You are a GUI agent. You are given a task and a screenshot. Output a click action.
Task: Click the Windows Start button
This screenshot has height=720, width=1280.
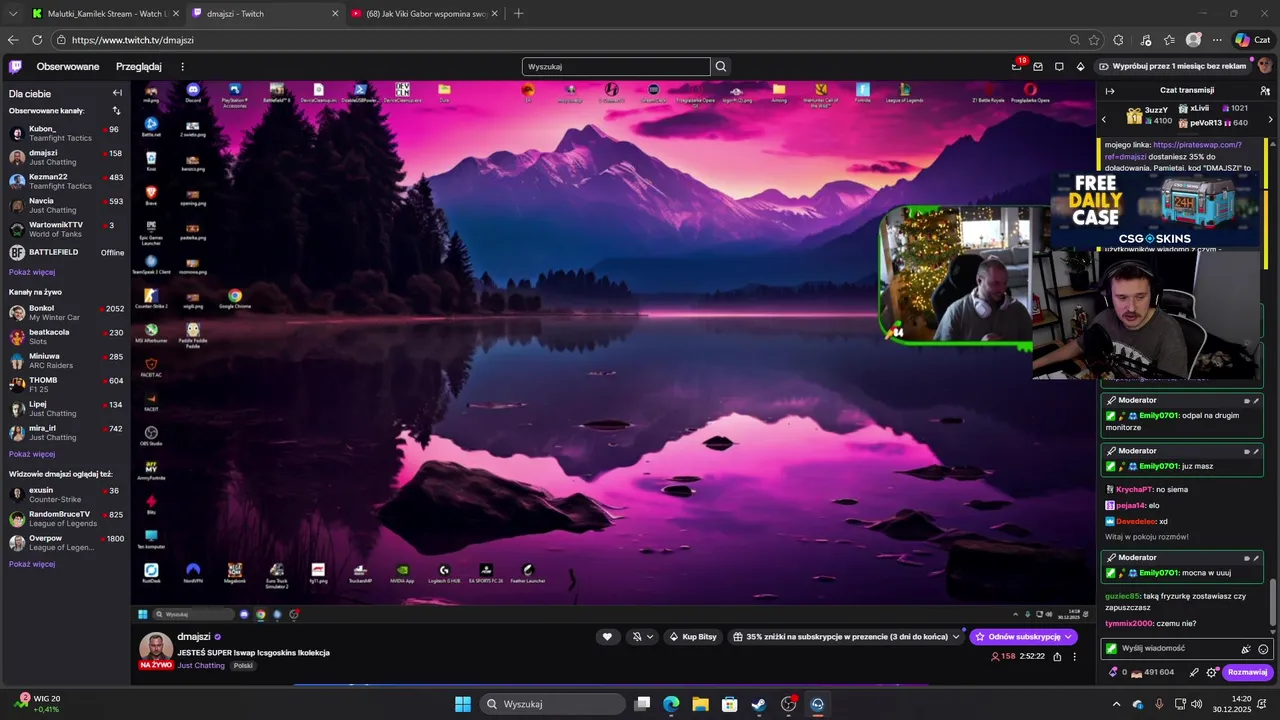click(x=463, y=704)
